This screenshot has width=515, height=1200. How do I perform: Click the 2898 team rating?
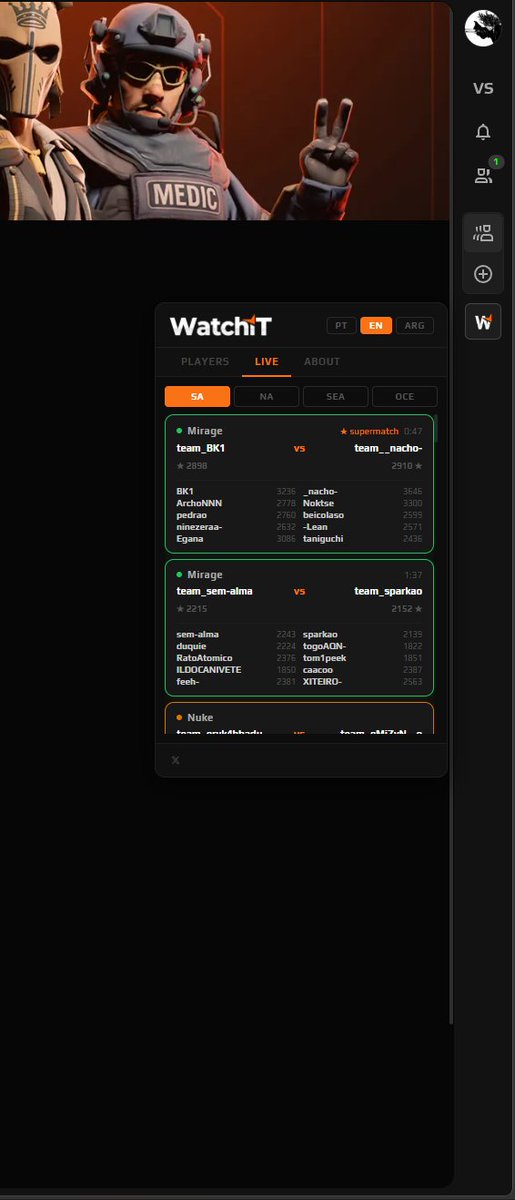192,466
